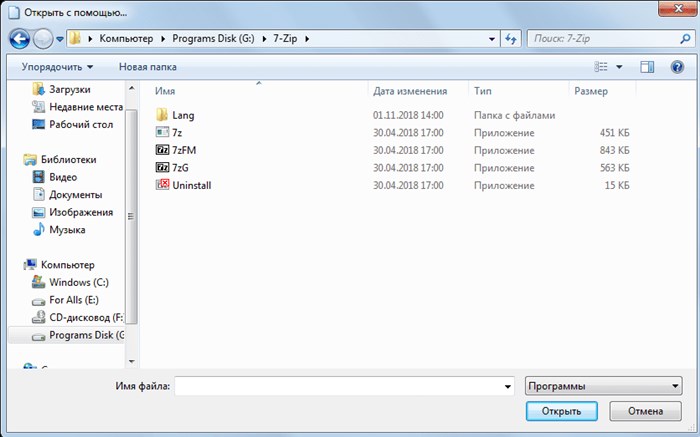Click 'Компьютер' in the address breadcrumb
This screenshot has width=700, height=437.
[x=126, y=39]
